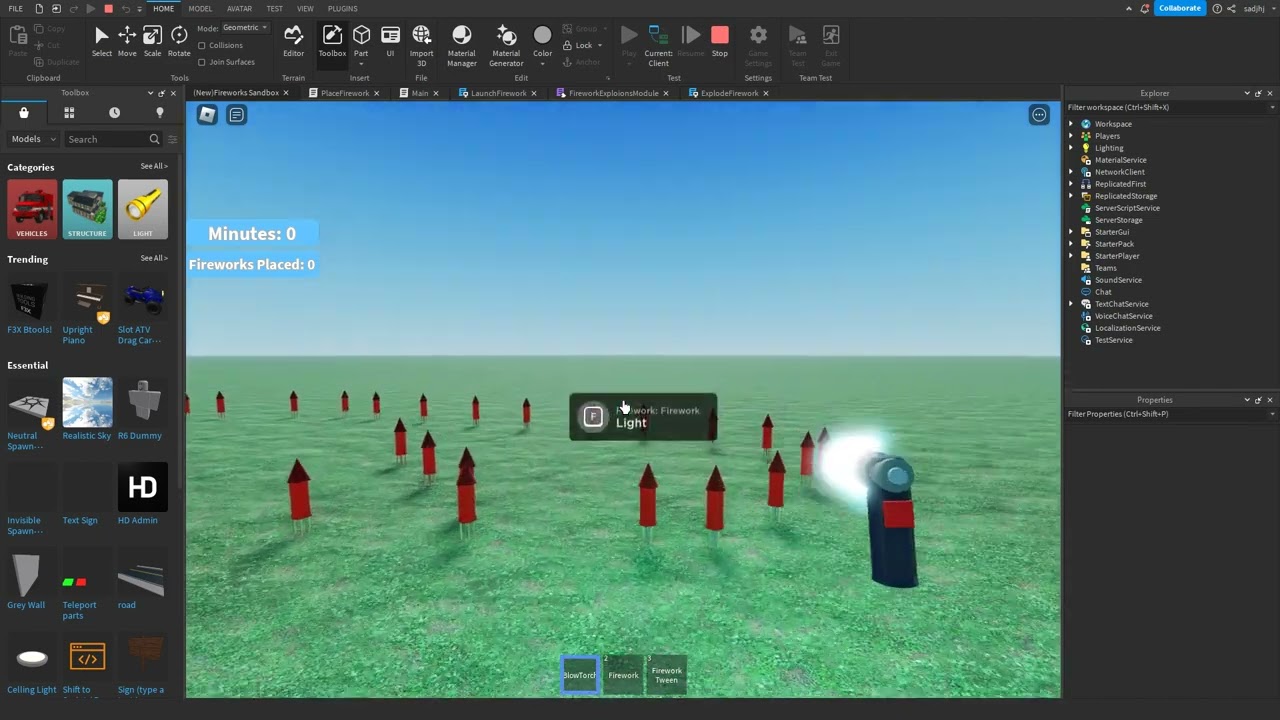Open Toolbox creations lightbulb tab
The image size is (1280, 720).
pyautogui.click(x=159, y=112)
